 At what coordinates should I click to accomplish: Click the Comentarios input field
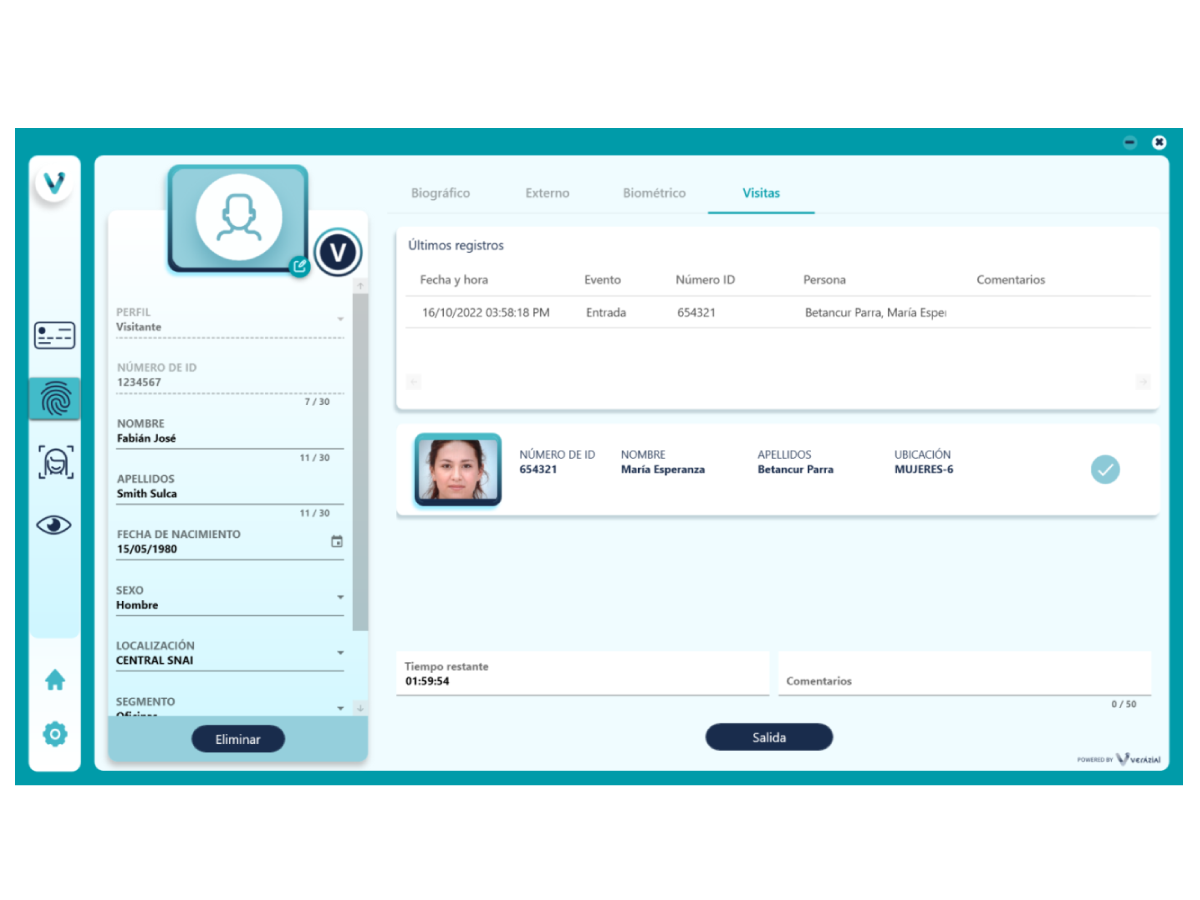(964, 674)
